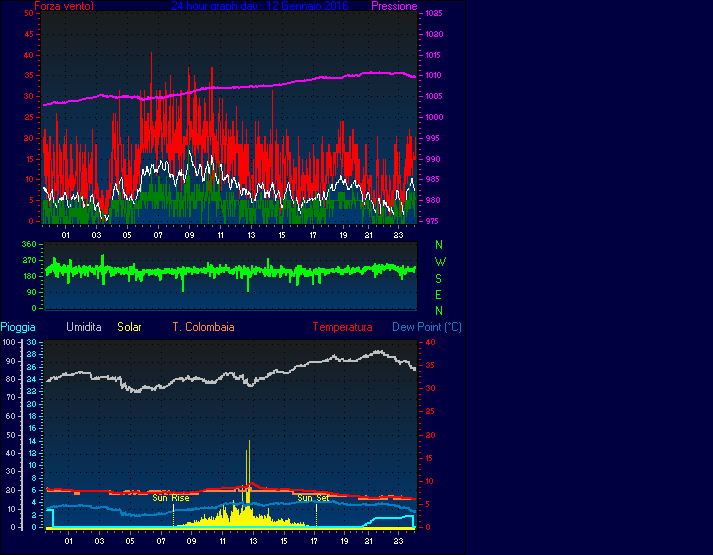This screenshot has width=713, height=555.
Task: Click cyan rain axis value 16
Action: (x=32, y=428)
